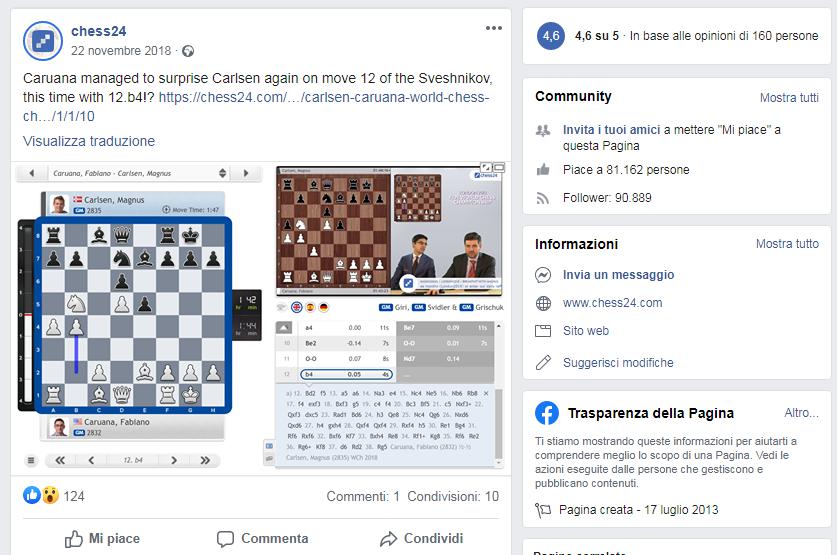The image size is (837, 555).
Task: Click Invita i tuoi amici link
Action: (x=611, y=130)
